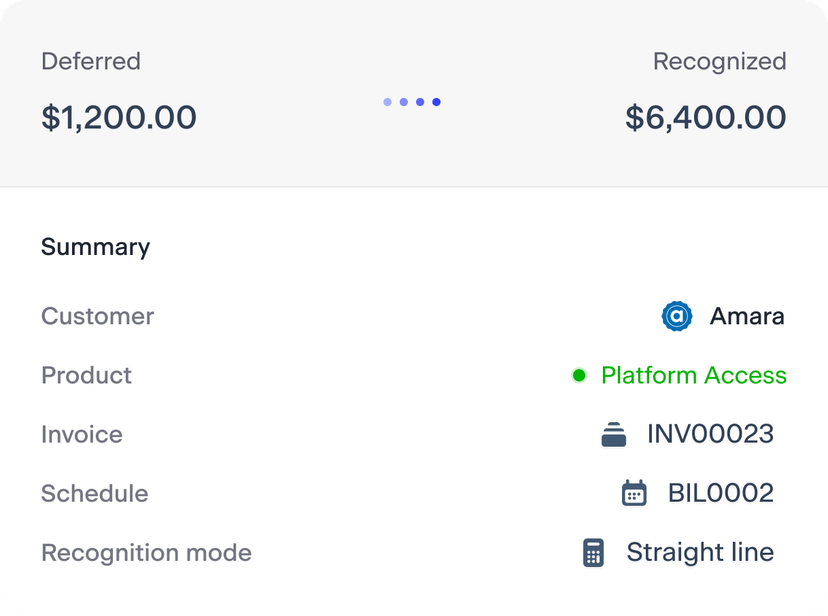Screen dimensions: 828x616
Task: Click the Amara customer avatar icon
Action: (676, 316)
